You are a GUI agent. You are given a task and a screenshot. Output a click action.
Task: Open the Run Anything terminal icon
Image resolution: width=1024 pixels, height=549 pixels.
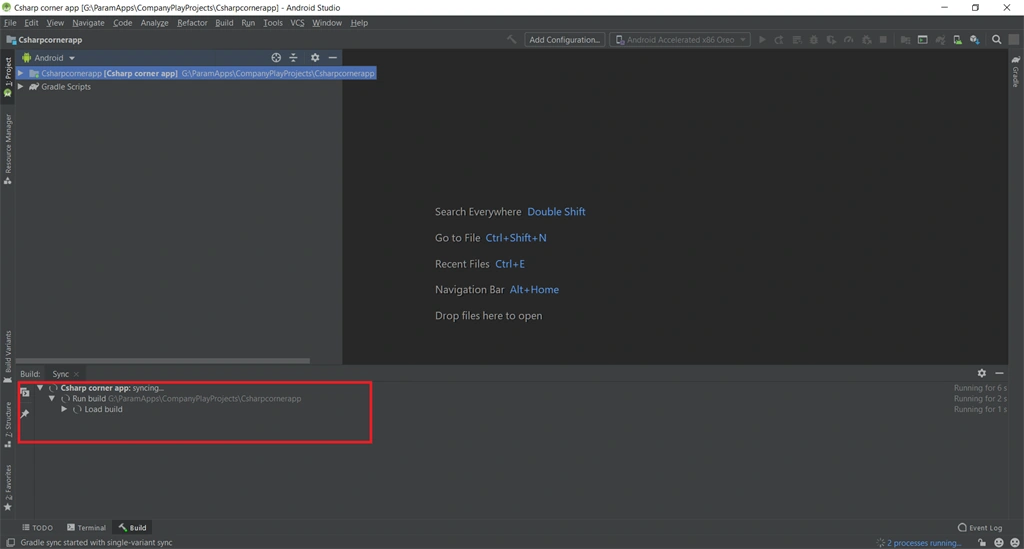point(923,40)
